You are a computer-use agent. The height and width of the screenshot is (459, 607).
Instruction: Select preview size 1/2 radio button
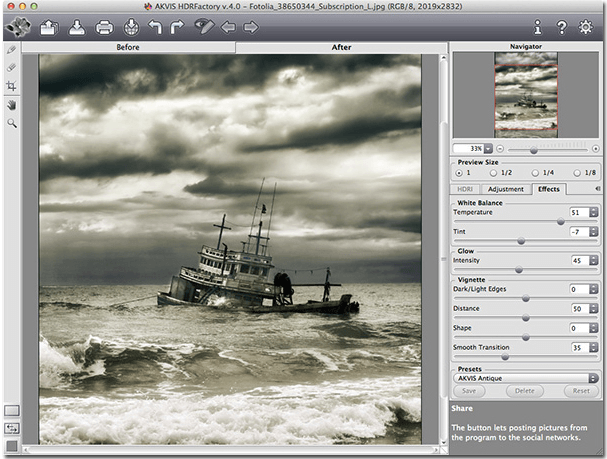coord(493,173)
